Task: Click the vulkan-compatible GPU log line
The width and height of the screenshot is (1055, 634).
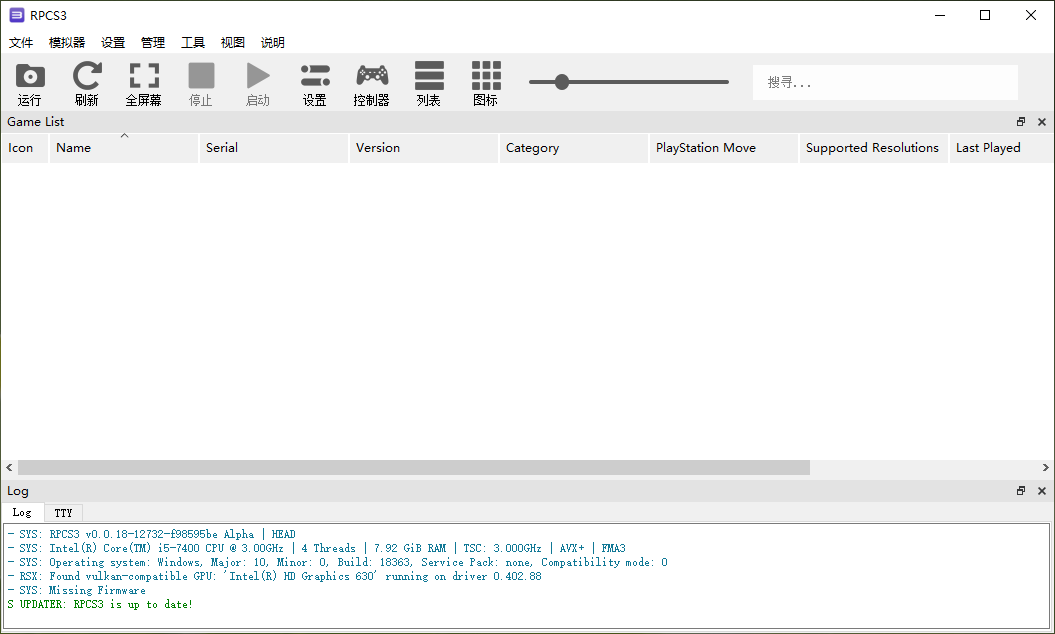Action: tap(275, 576)
